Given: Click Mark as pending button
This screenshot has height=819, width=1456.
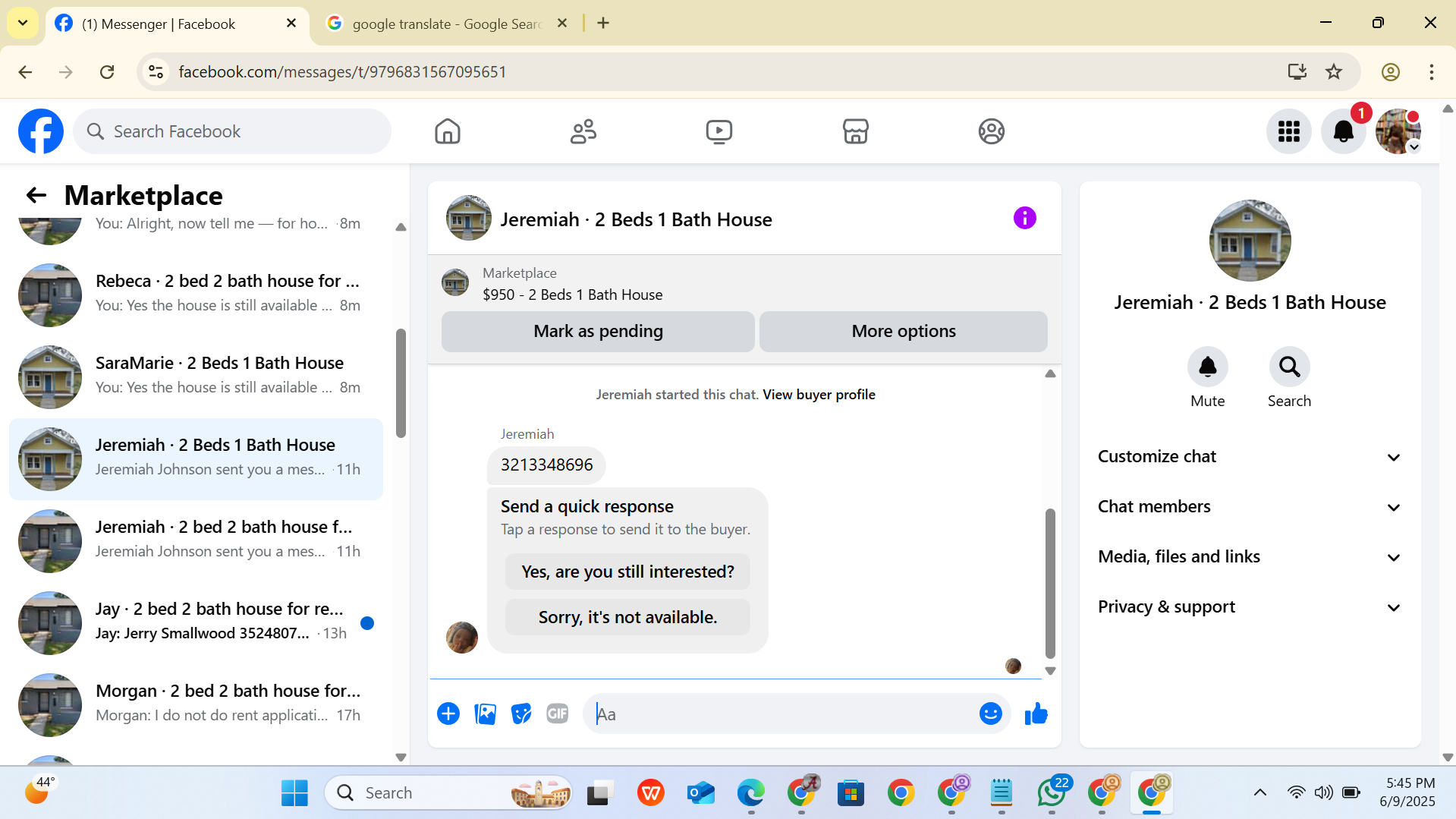Looking at the screenshot, I should pyautogui.click(x=598, y=332).
